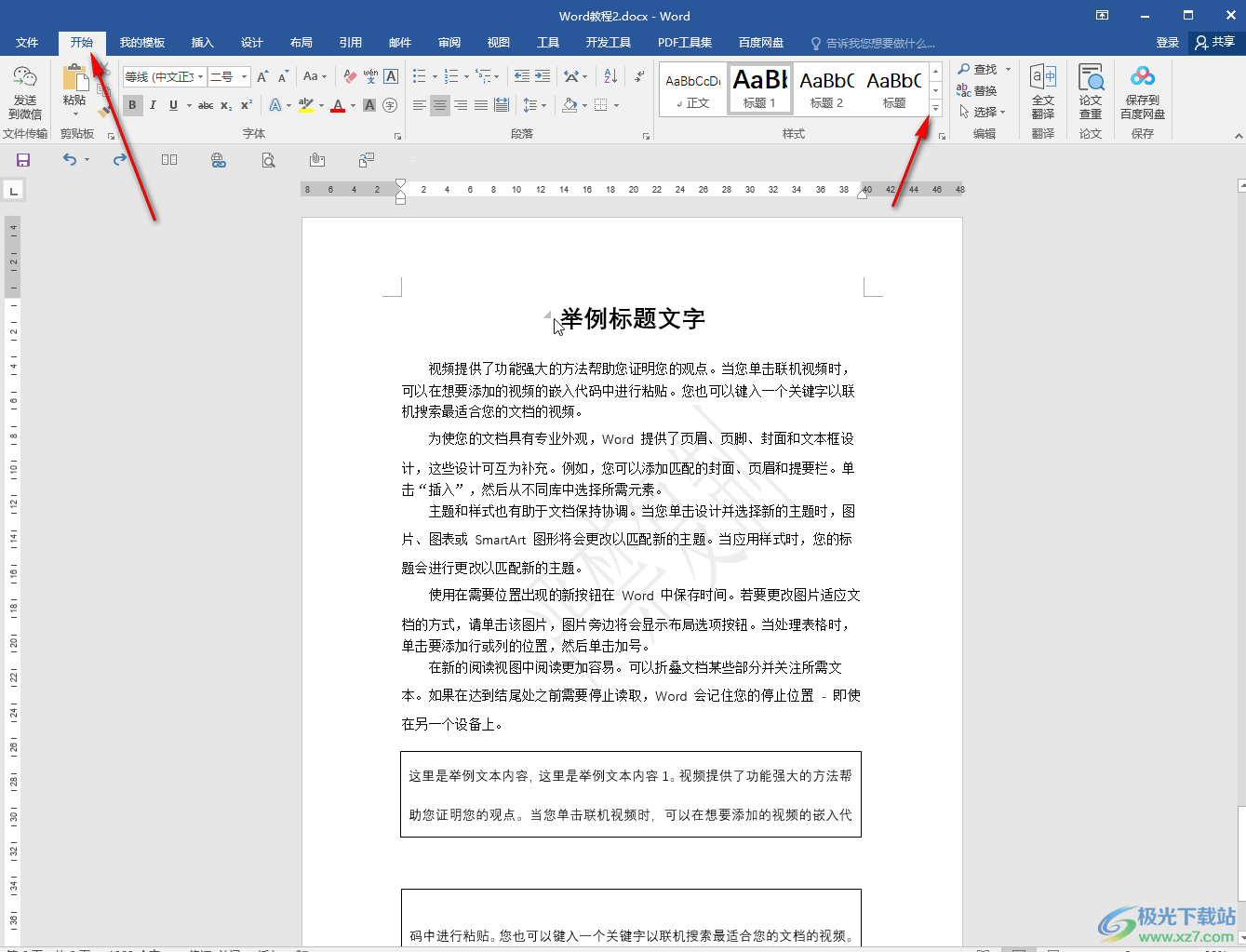Apply the yellow text highlight color

pos(306,105)
